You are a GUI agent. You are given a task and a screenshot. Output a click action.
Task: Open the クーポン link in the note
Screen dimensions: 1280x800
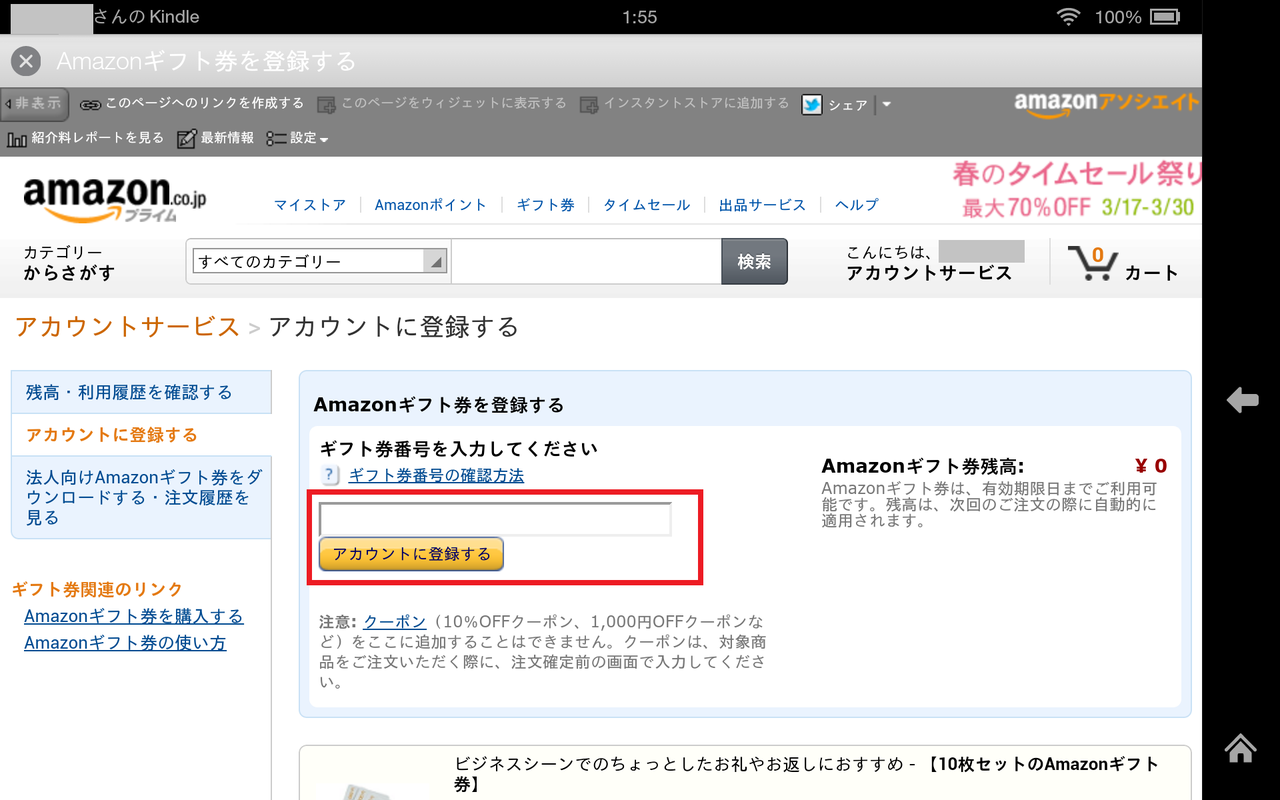click(x=395, y=621)
